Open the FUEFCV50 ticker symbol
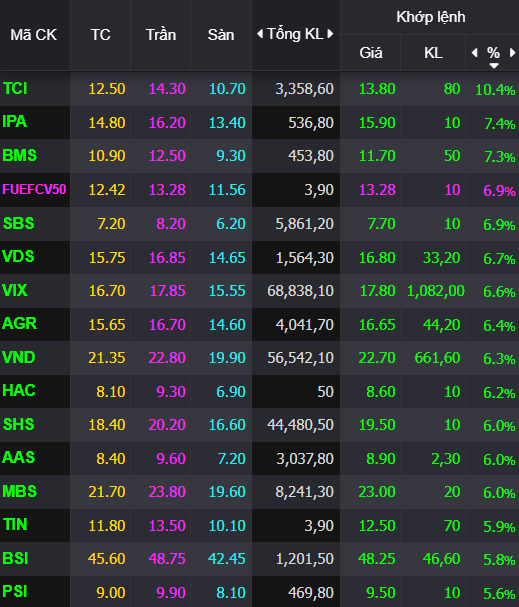Screen dimensions: 519x607 pos(34,189)
